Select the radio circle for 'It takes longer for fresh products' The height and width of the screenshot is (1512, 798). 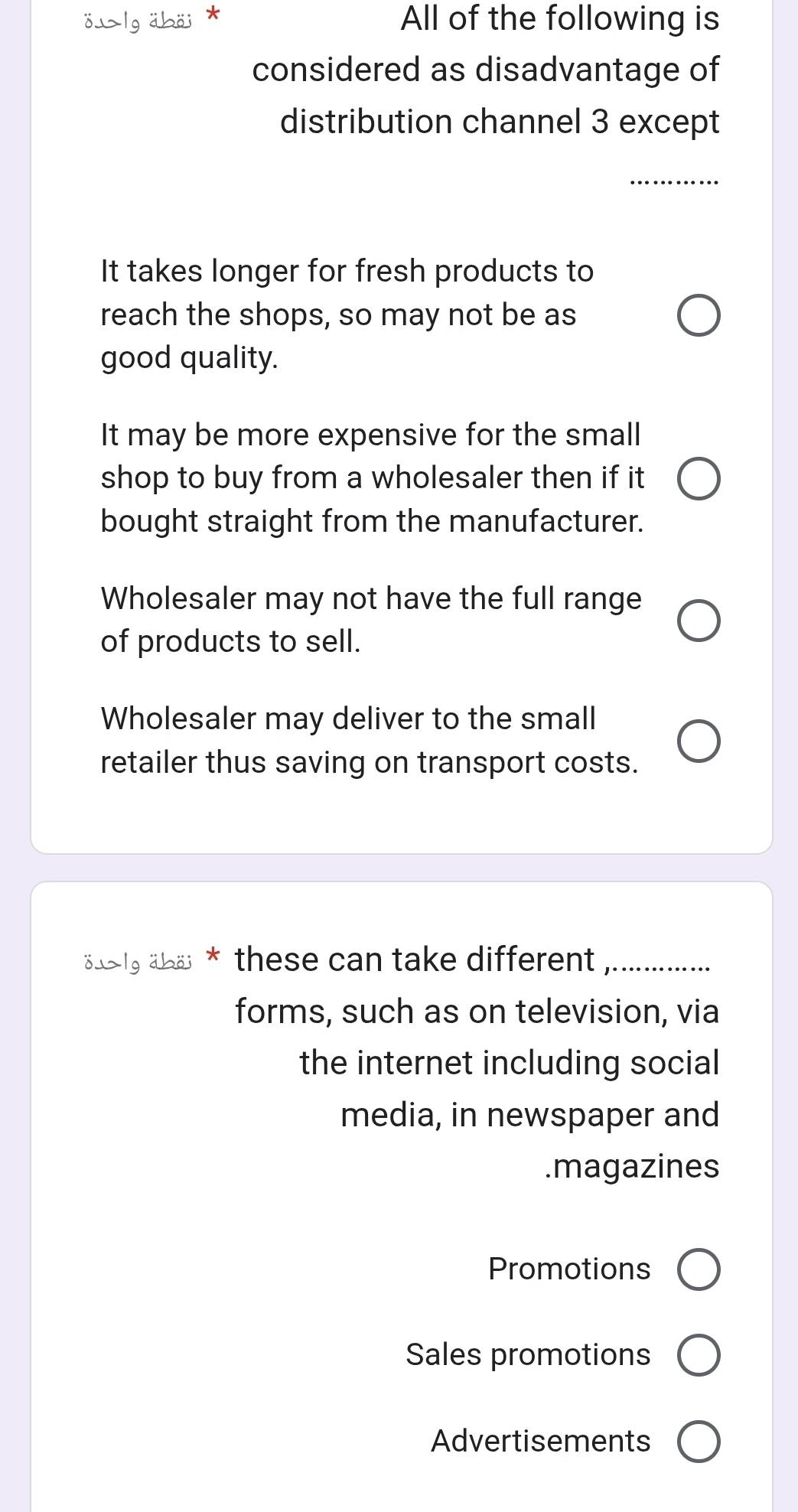pos(698,314)
